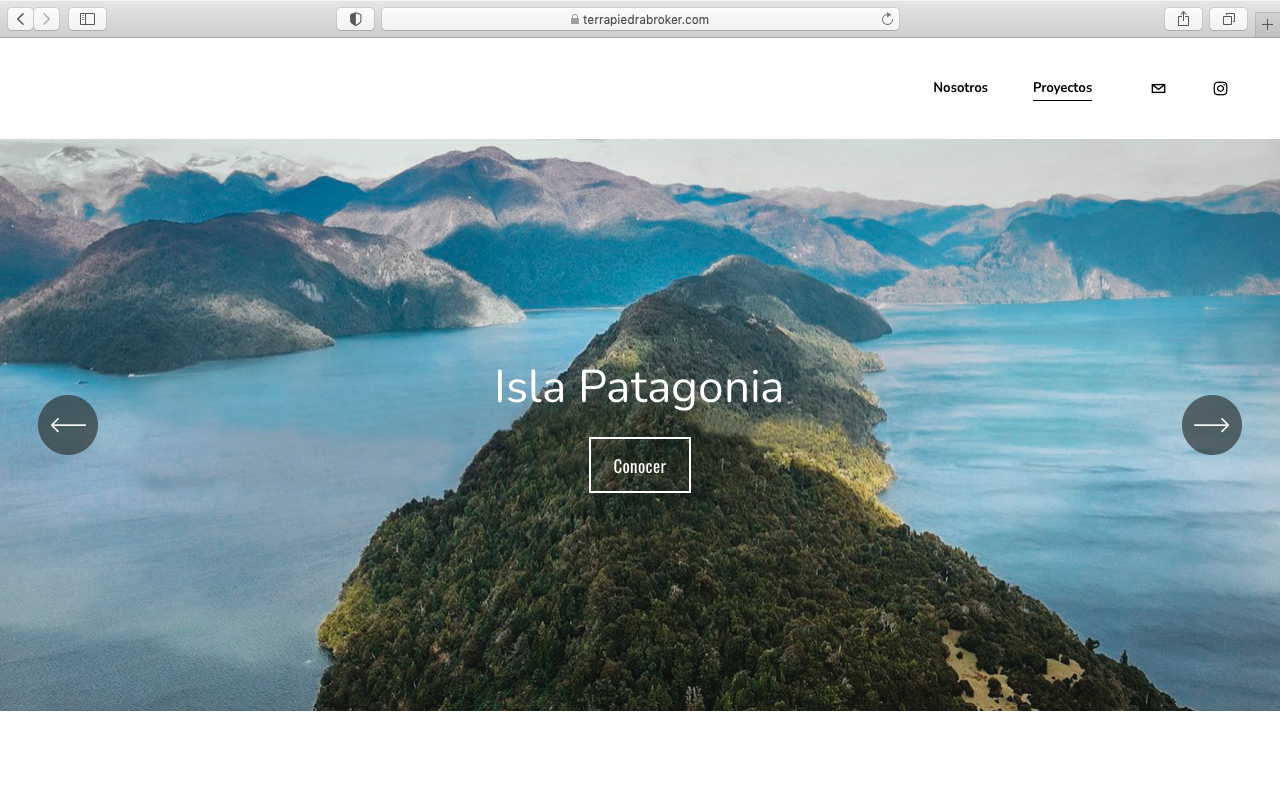Click the terrapiedrabroker.com address bar
Image resolution: width=1280 pixels, height=800 pixels.
[640, 19]
